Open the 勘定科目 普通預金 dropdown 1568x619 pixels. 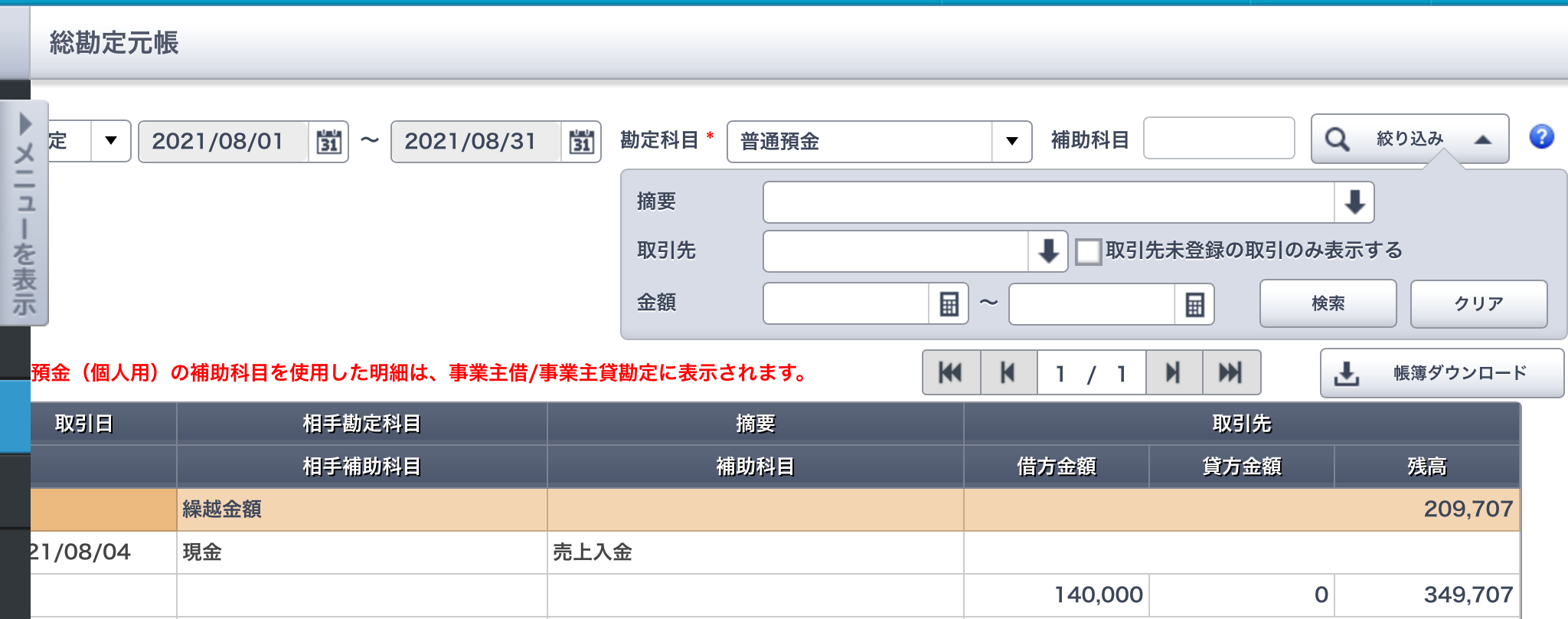pyautogui.click(x=1011, y=142)
